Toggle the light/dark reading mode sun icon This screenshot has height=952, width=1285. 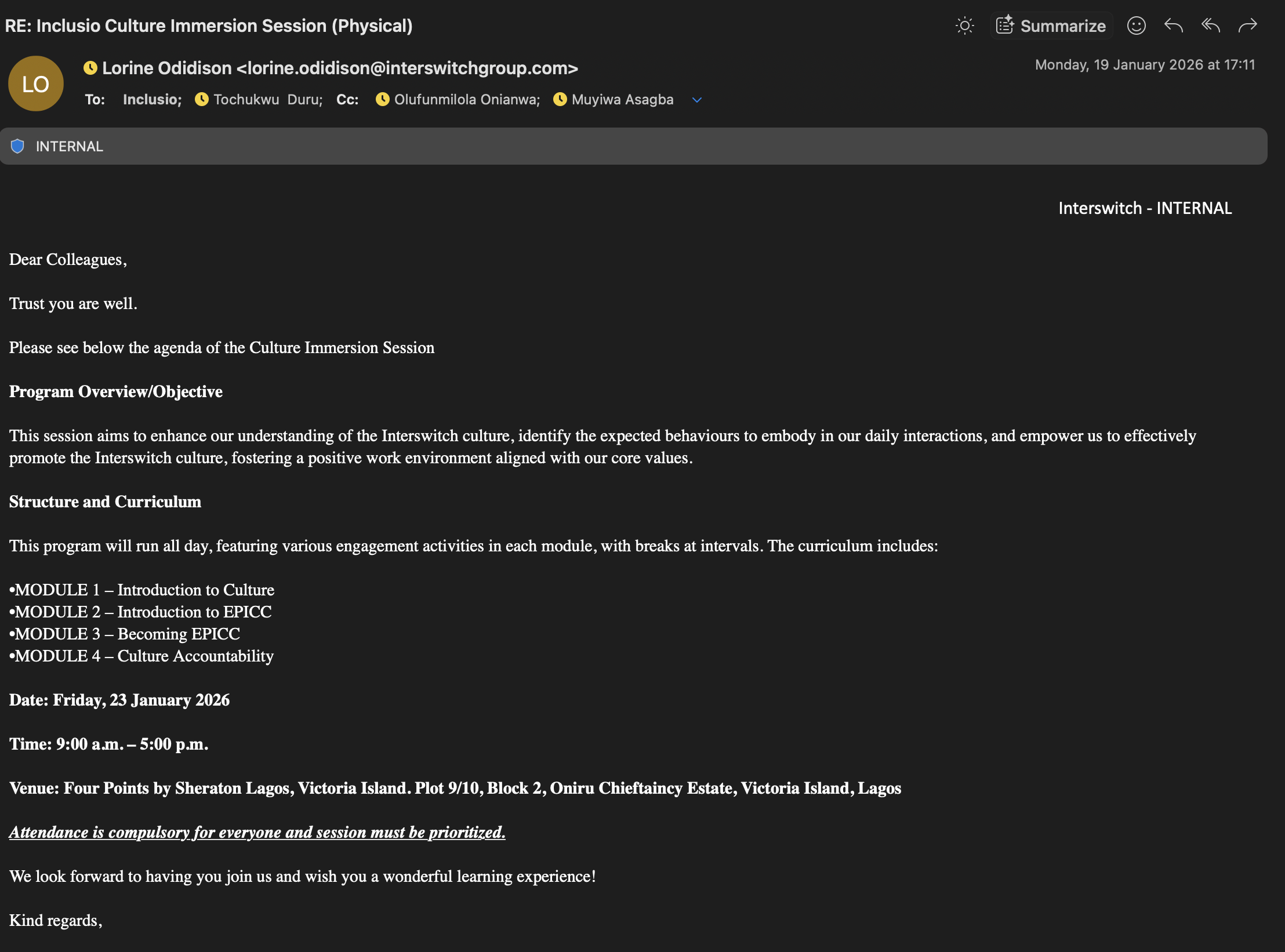(x=964, y=26)
